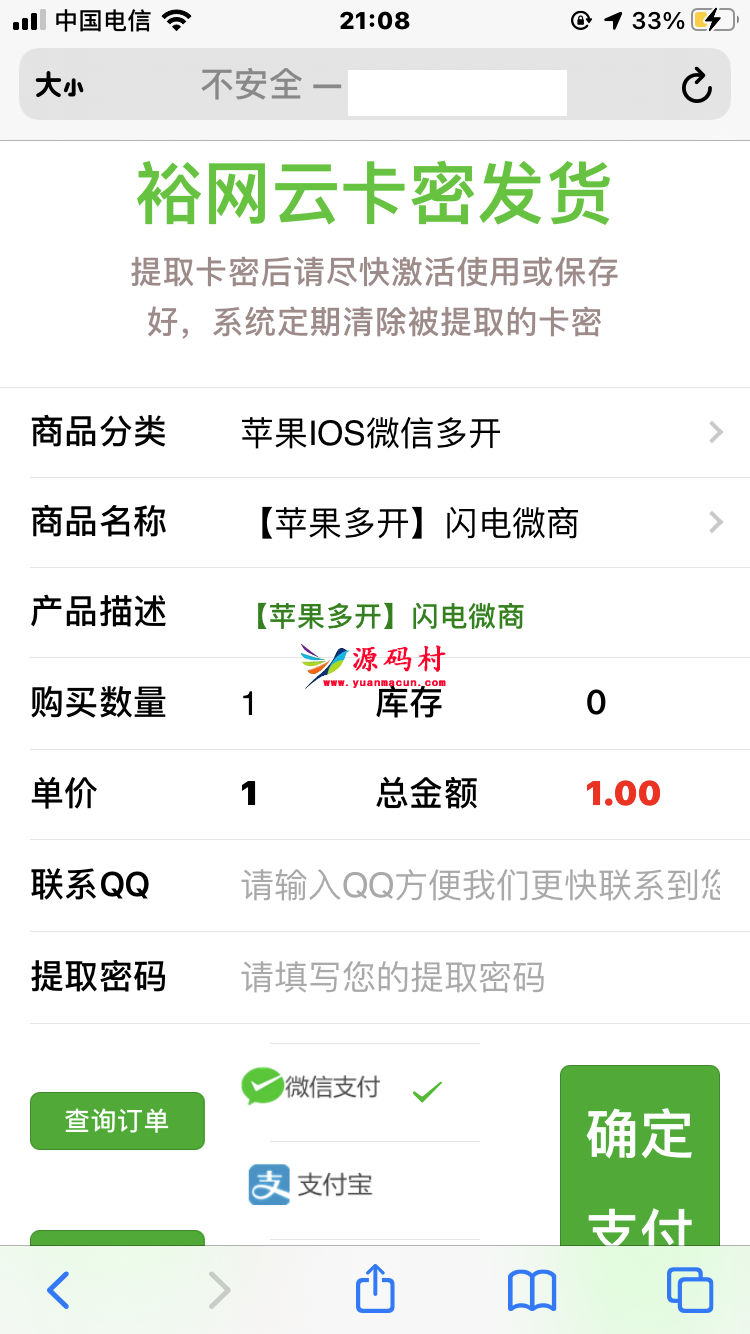Open 苹果IOS微信多开 category selector
This screenshot has height=1334, width=750.
coord(371,434)
